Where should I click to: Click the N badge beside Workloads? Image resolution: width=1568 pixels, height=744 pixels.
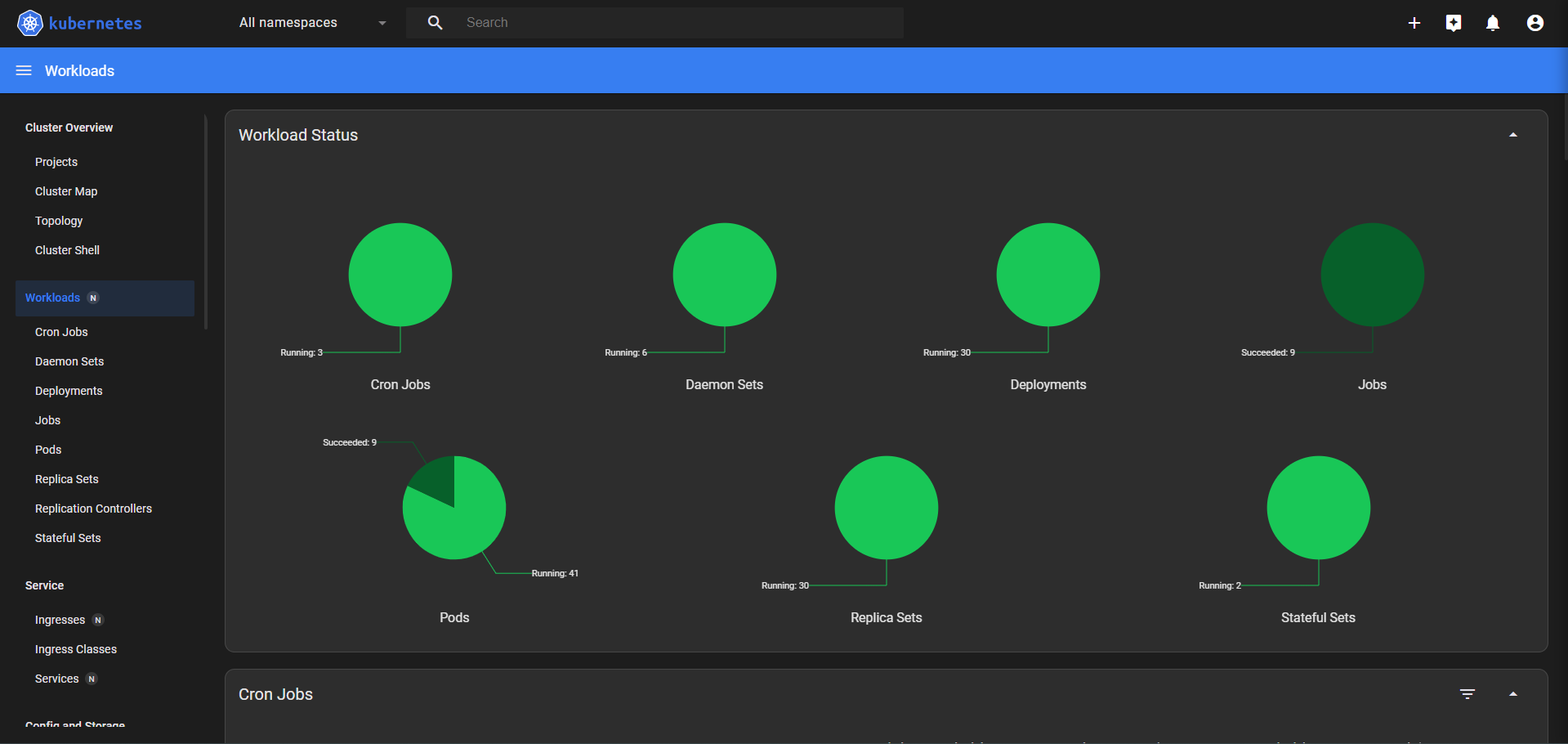click(x=93, y=298)
